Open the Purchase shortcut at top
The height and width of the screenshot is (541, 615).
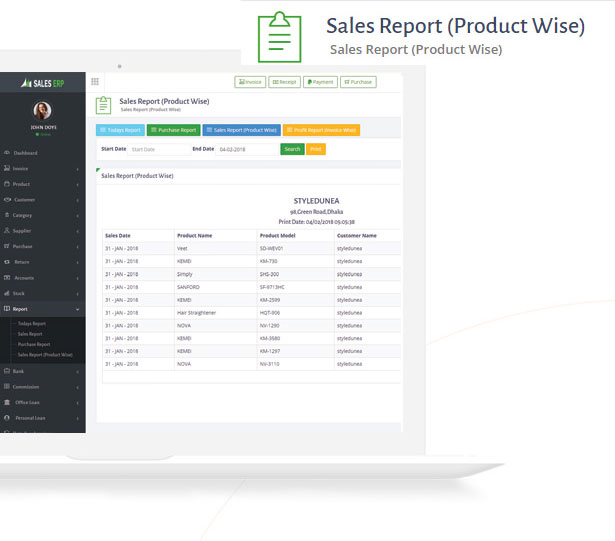pos(358,82)
